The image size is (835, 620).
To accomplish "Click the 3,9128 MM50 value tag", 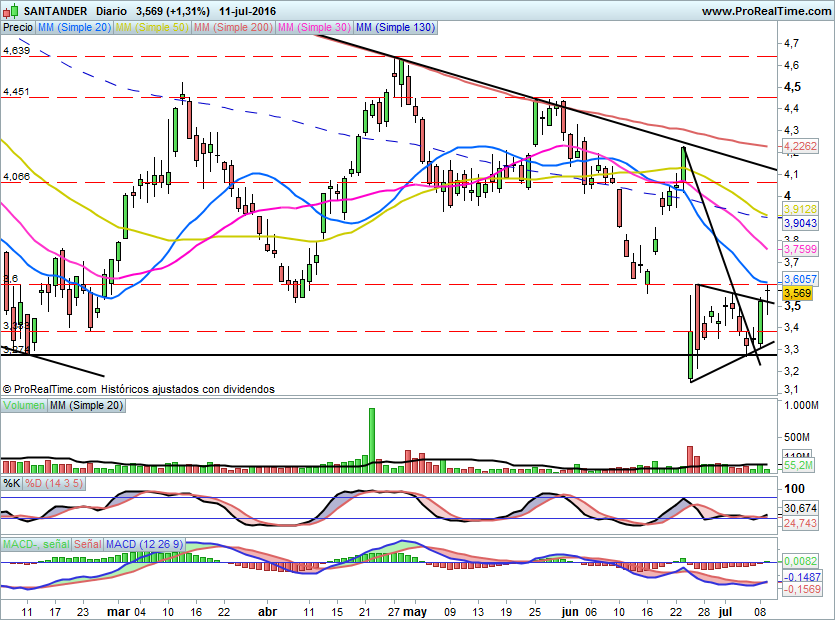I will (800, 209).
